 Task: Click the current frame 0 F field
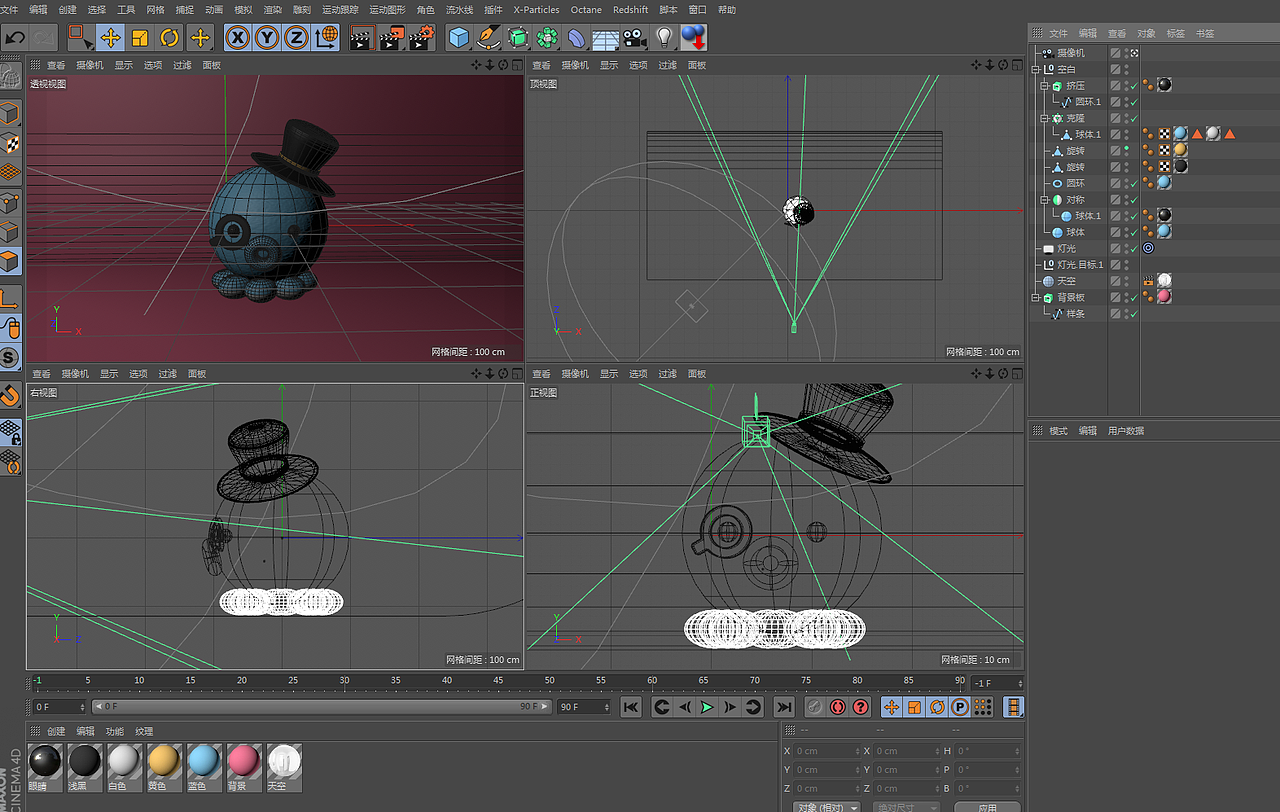pos(59,707)
